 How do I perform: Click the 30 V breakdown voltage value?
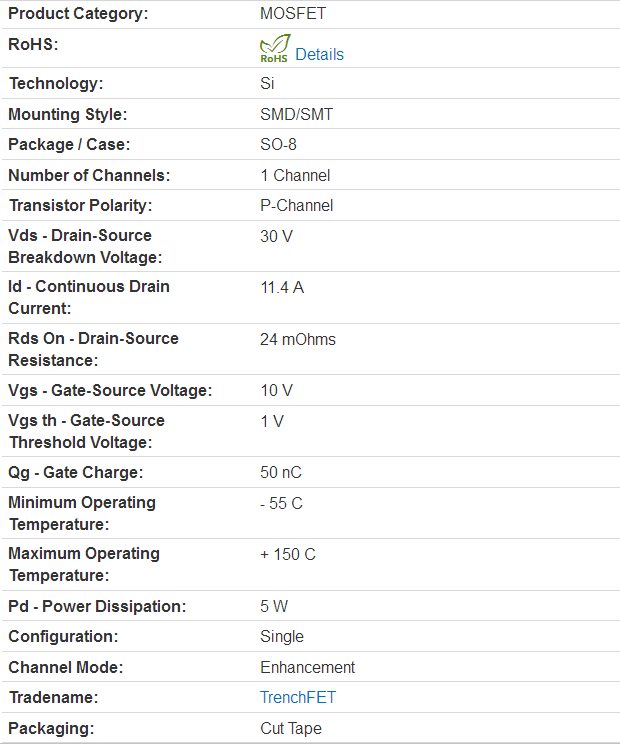(277, 236)
